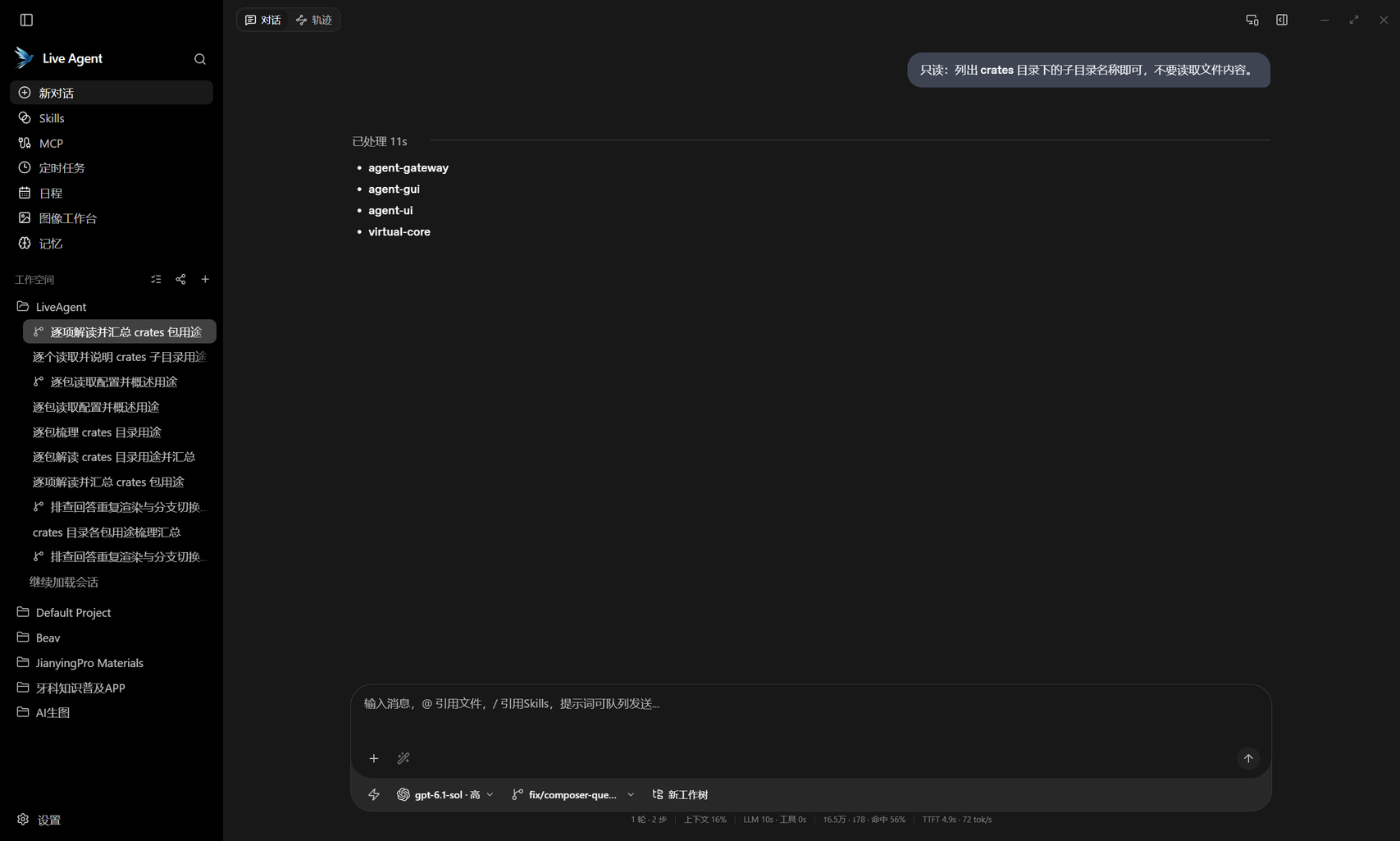Viewport: 1400px width, 841px height.
Task: Click the plus attachment icon in composer
Action: point(374,758)
